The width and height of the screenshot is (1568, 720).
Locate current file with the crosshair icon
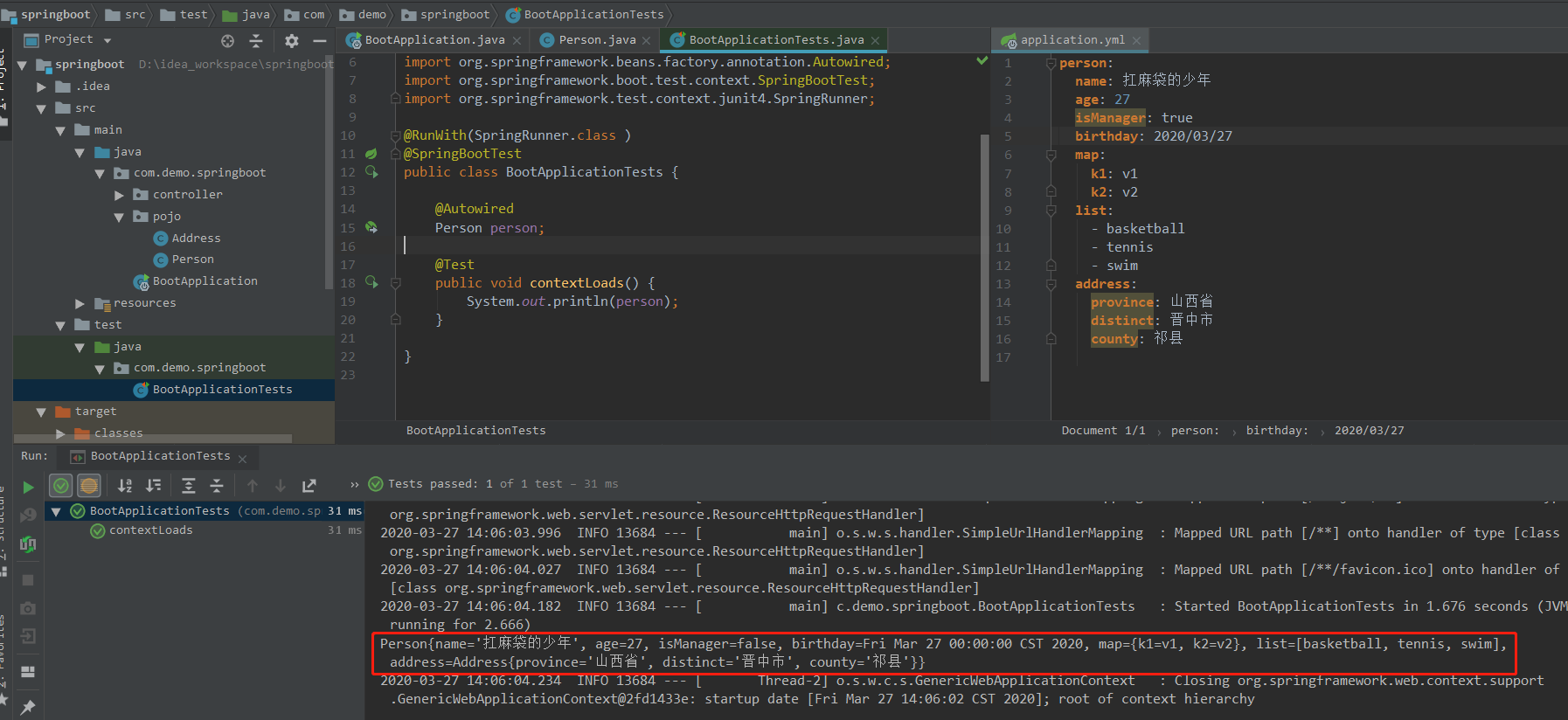(x=227, y=40)
